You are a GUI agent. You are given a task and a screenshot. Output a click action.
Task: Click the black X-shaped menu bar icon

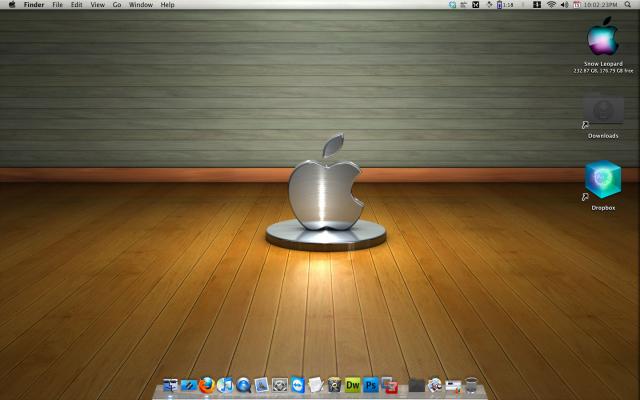[476, 5]
